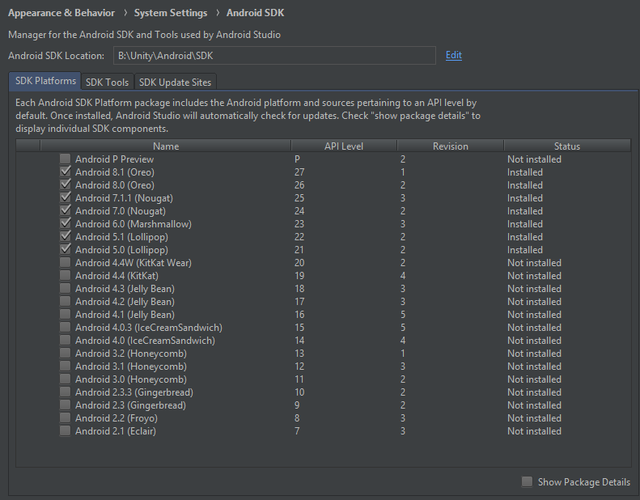The image size is (640, 500).
Task: Click the Android SDK Location field
Action: 274,56
